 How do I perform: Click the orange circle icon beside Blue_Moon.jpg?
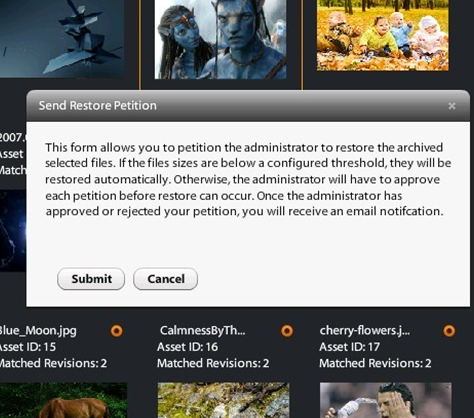pyautogui.click(x=116, y=331)
